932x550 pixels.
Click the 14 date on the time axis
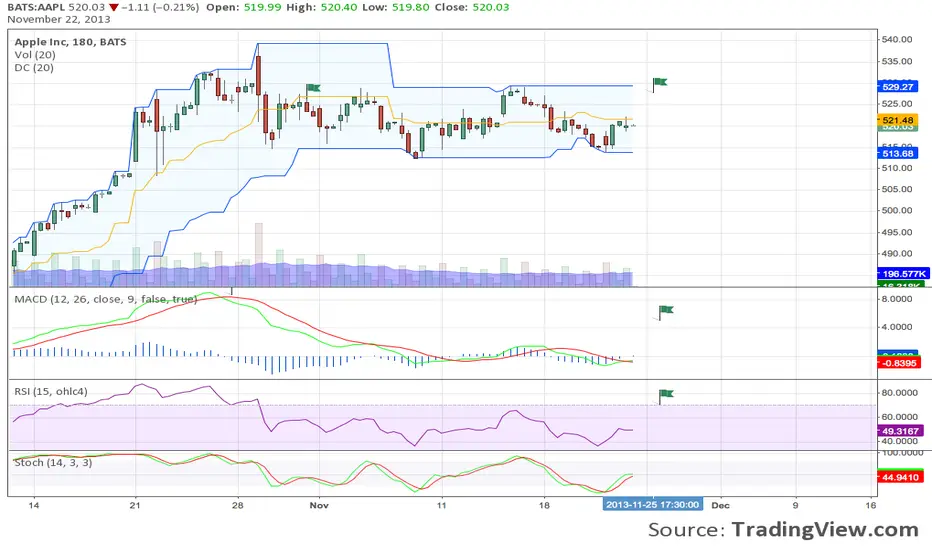click(x=34, y=505)
